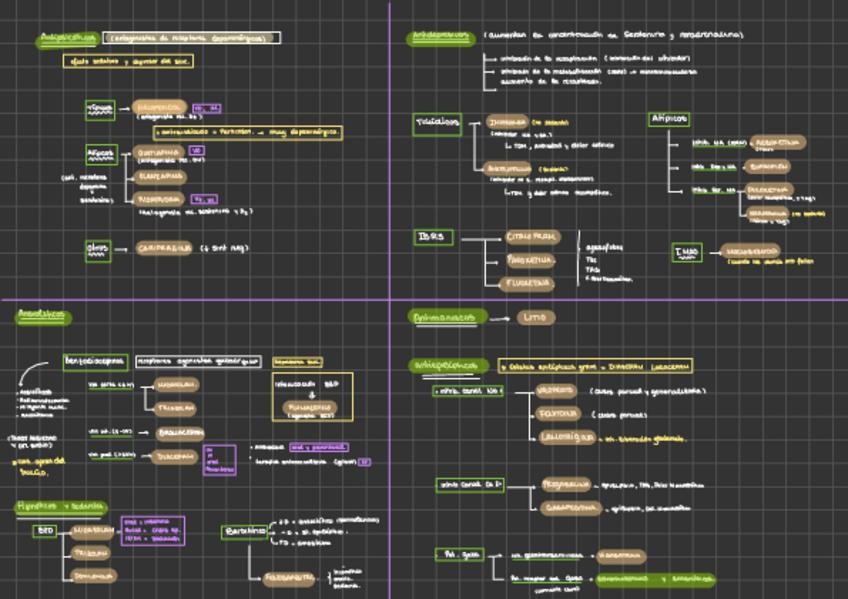Select the Citalopram brown pill
Screen dimensions: 848x599
[531, 237]
